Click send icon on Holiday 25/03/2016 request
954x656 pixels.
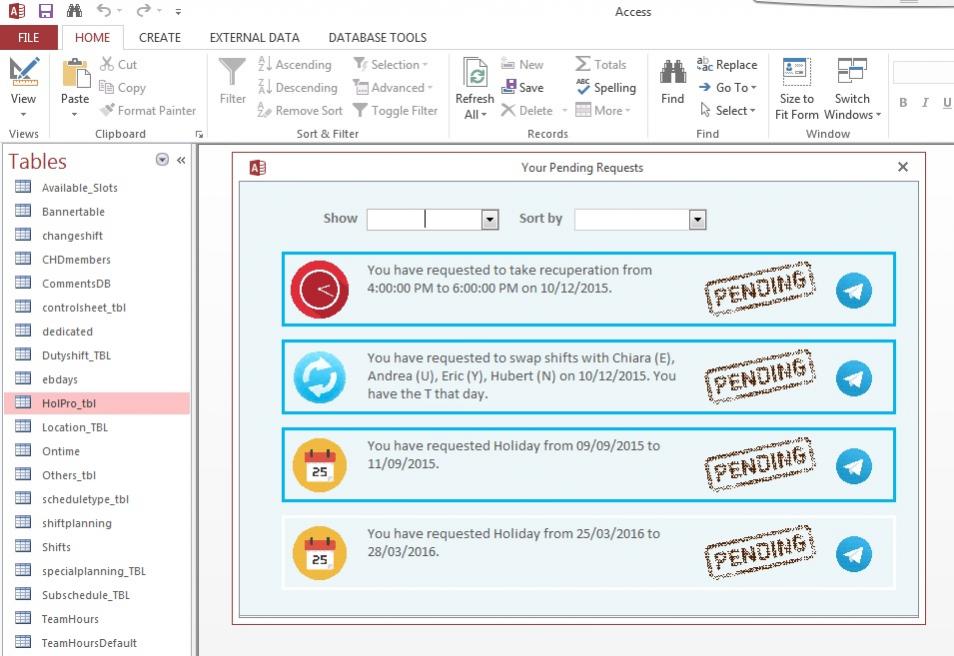point(854,554)
